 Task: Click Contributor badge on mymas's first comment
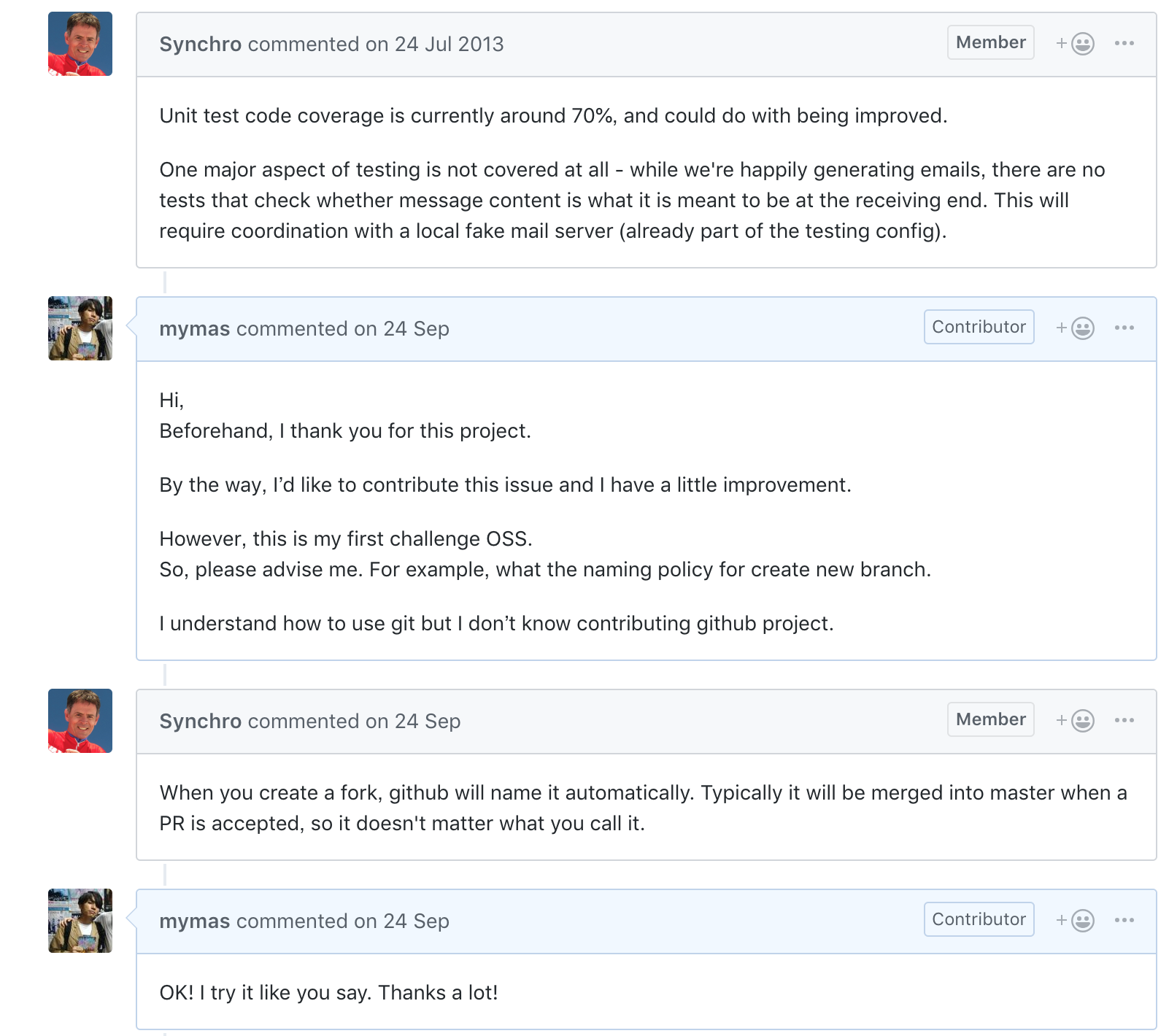979,327
